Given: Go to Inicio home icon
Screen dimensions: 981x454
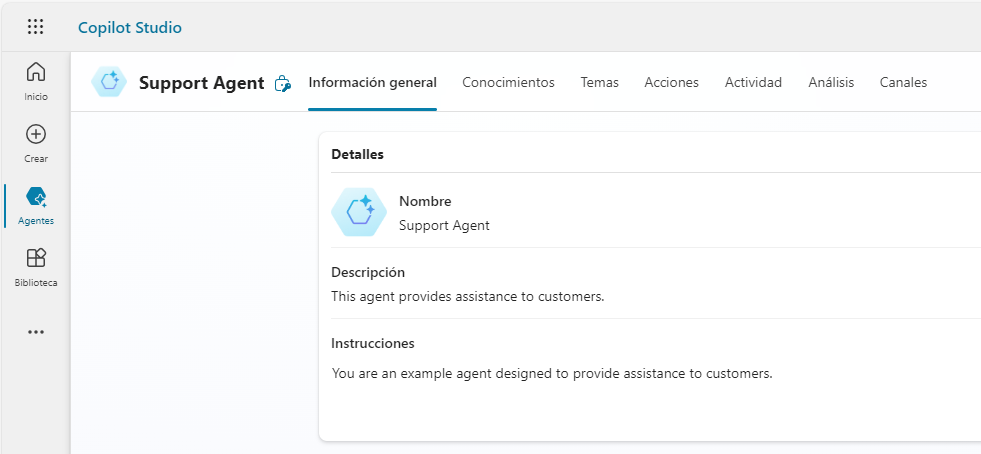Looking at the screenshot, I should click(x=36, y=72).
